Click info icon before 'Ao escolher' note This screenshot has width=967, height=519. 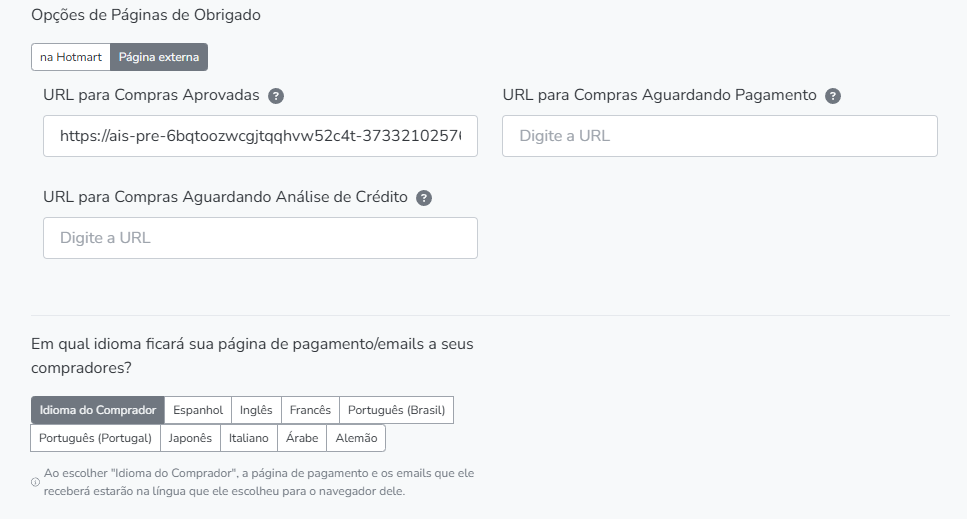(x=36, y=482)
